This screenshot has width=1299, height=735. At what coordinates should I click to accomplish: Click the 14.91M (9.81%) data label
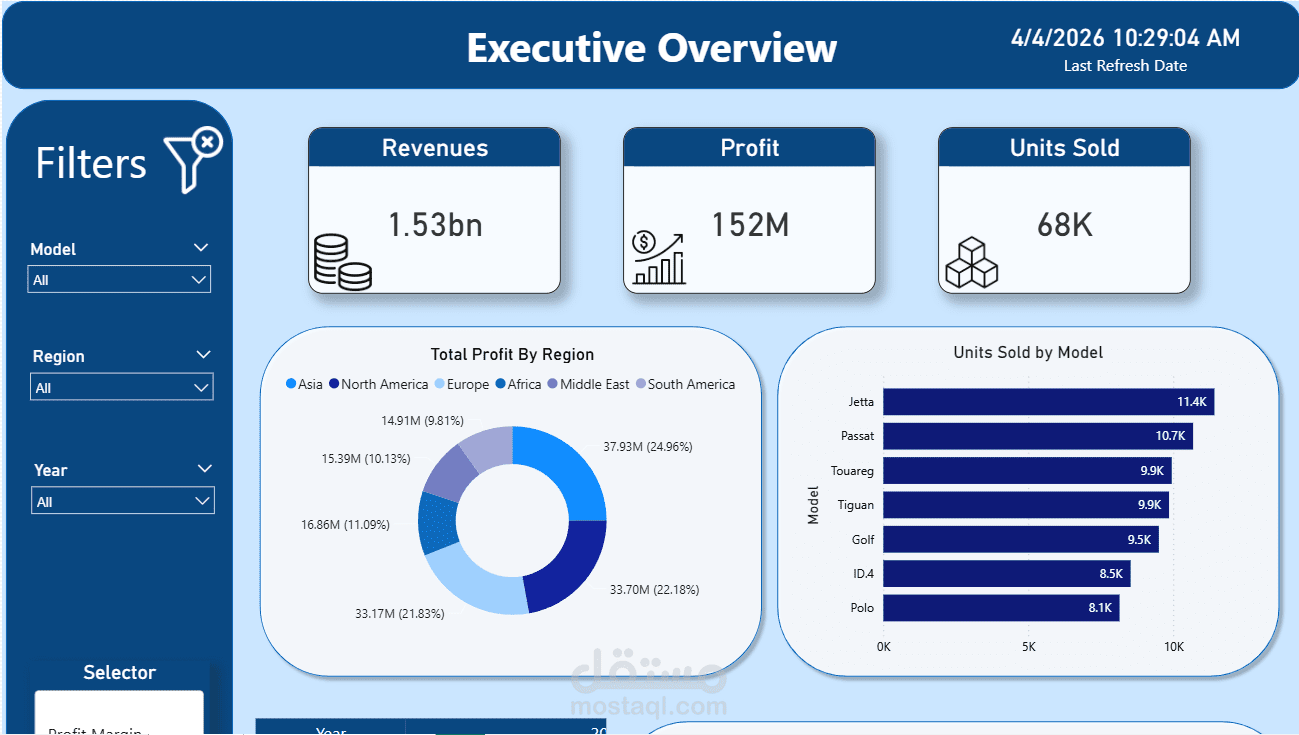click(x=422, y=421)
